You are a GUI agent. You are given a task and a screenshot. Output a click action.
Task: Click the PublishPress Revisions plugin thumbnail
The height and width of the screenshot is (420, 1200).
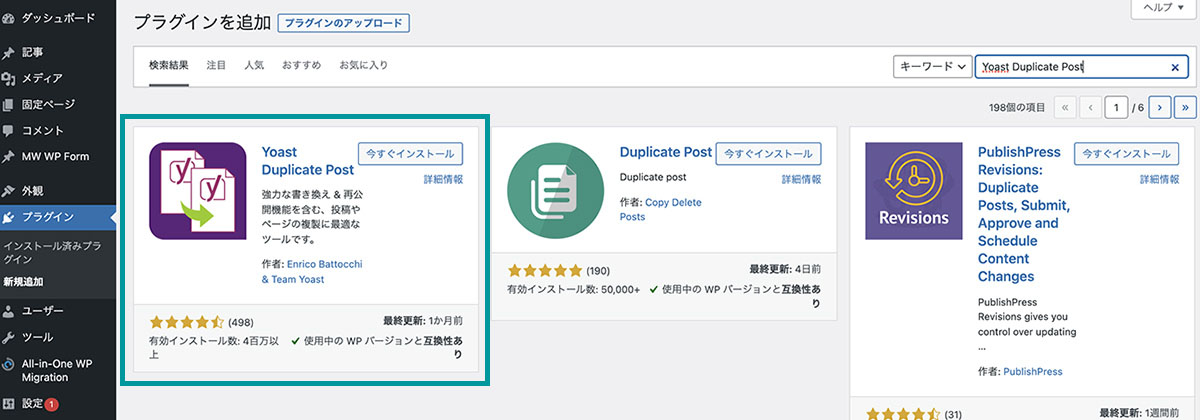point(914,191)
